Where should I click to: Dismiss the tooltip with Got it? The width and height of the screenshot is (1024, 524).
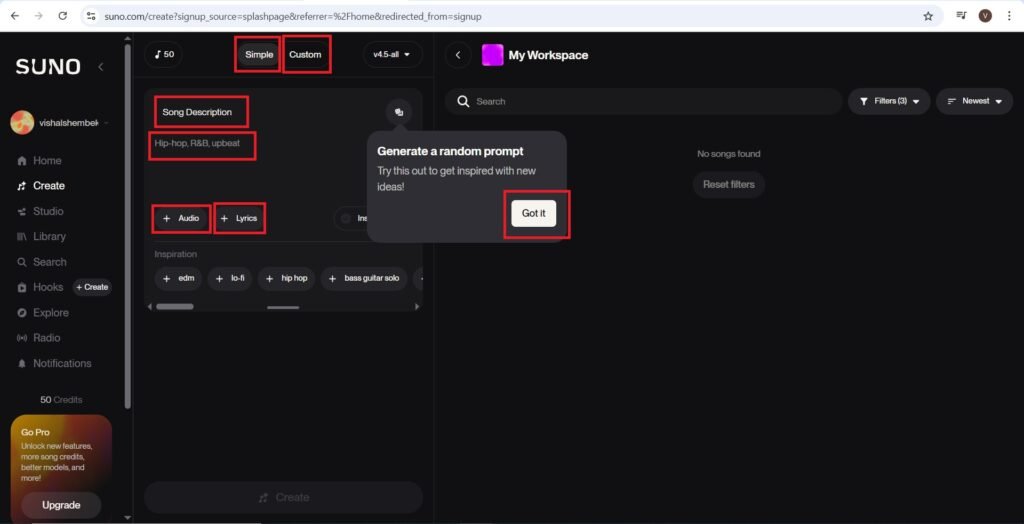(534, 214)
